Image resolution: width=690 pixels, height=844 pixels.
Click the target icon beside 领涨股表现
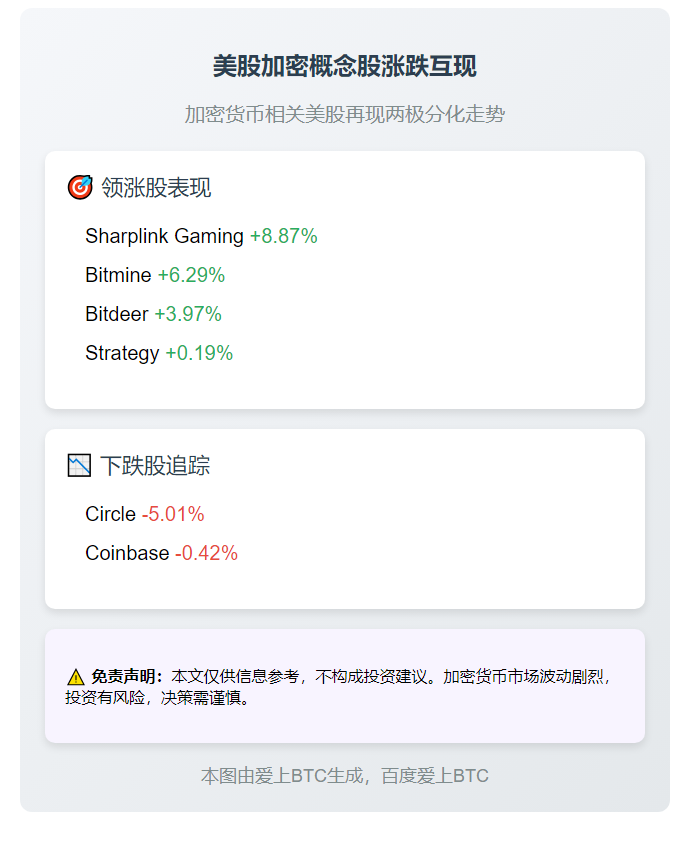click(80, 187)
